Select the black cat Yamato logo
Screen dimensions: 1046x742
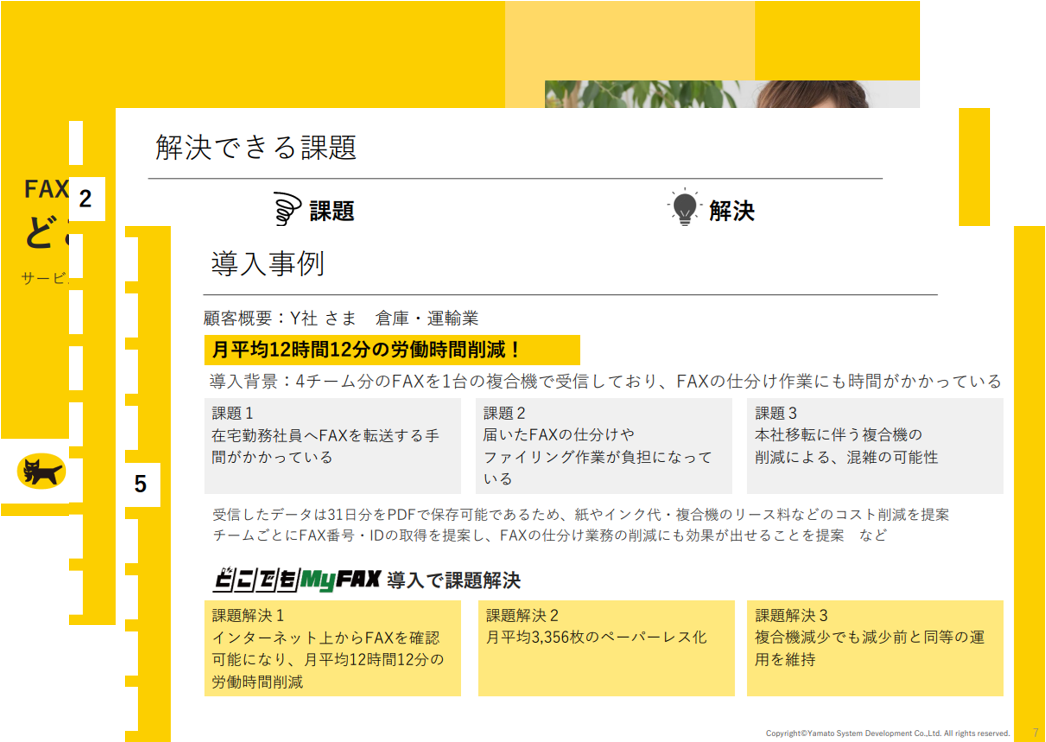(41, 471)
